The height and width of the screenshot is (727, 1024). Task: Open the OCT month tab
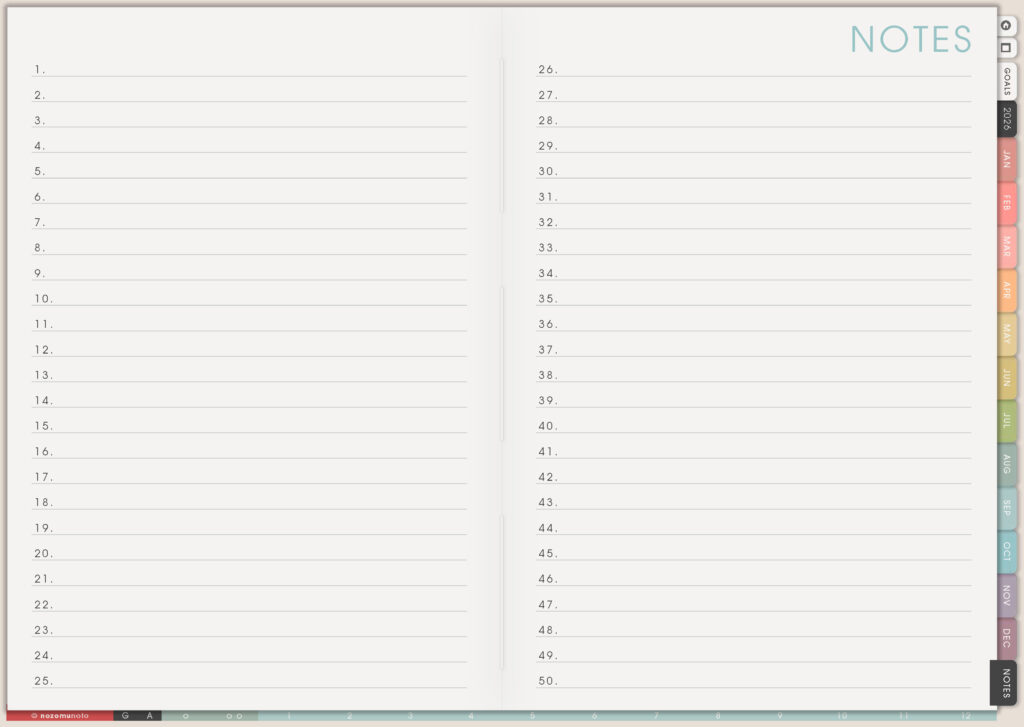1006,551
